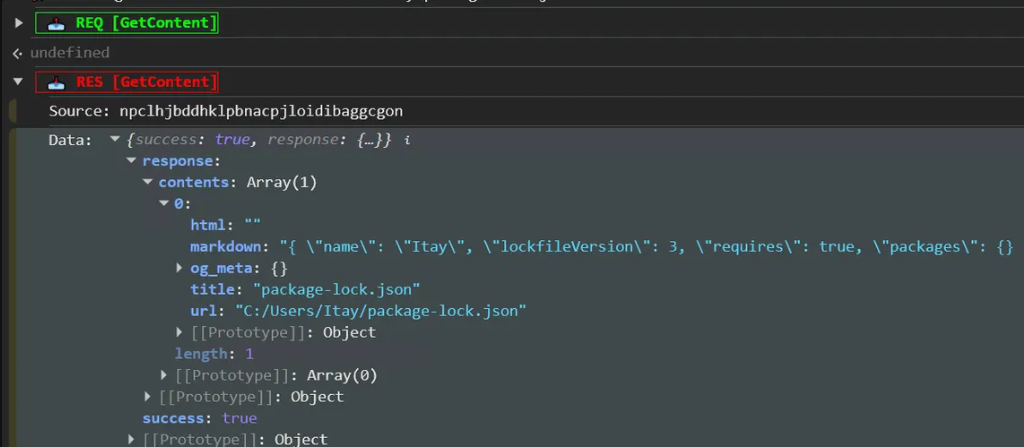Screen dimensions: 1024x447
Task: Click the joystick icon in REQ [GetContent] badge
Action: (x=53, y=23)
